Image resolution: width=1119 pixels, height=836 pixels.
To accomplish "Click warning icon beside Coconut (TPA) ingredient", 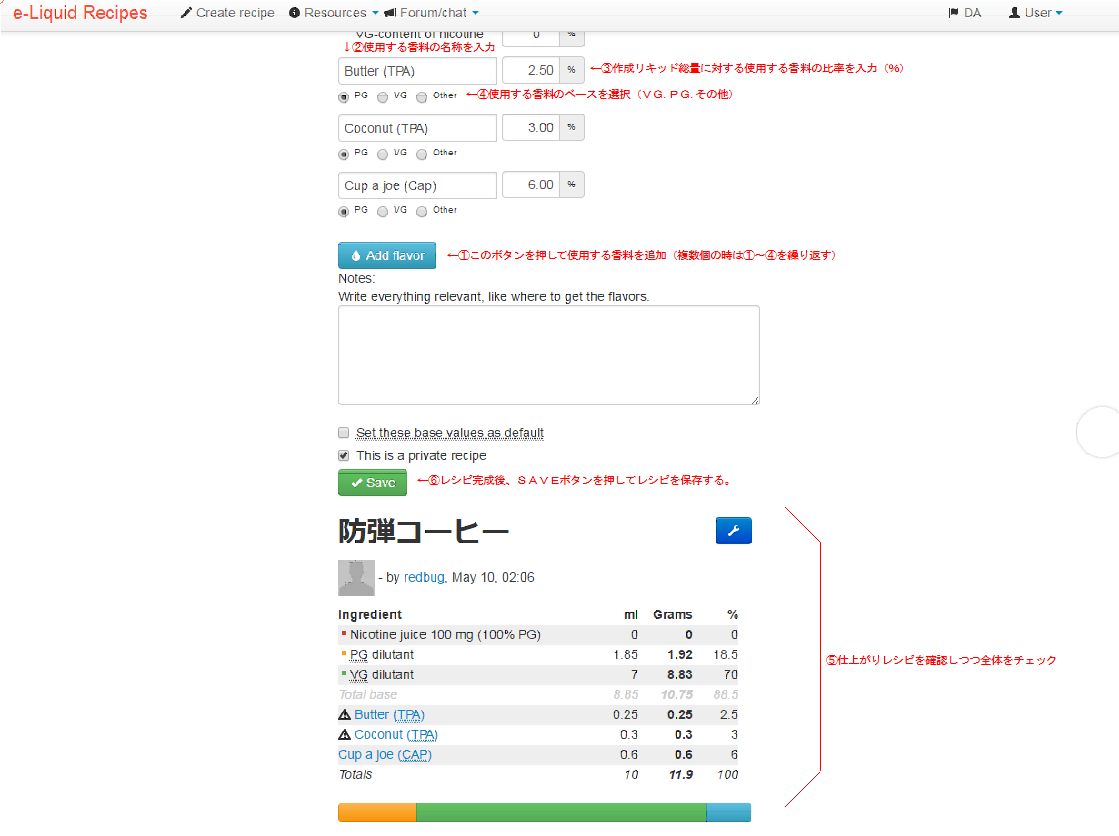I will click(x=345, y=735).
